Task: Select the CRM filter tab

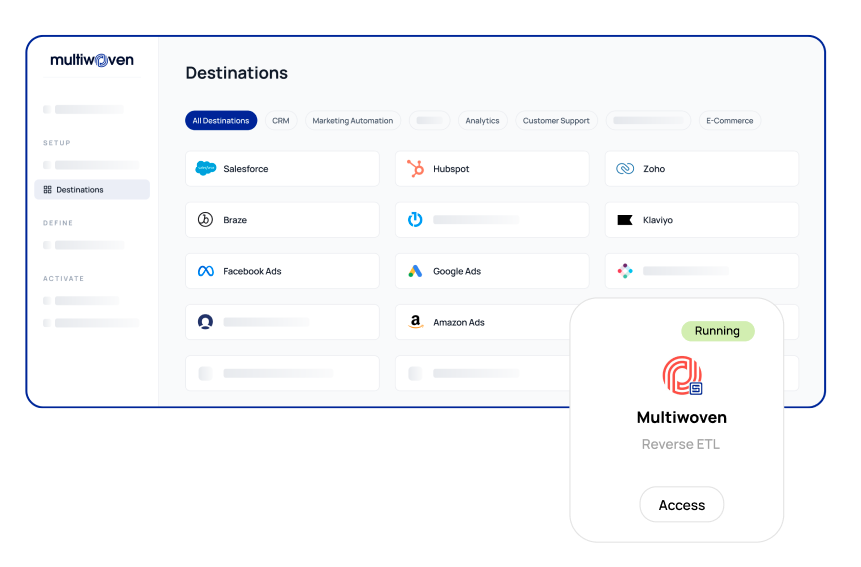Action: tap(281, 120)
